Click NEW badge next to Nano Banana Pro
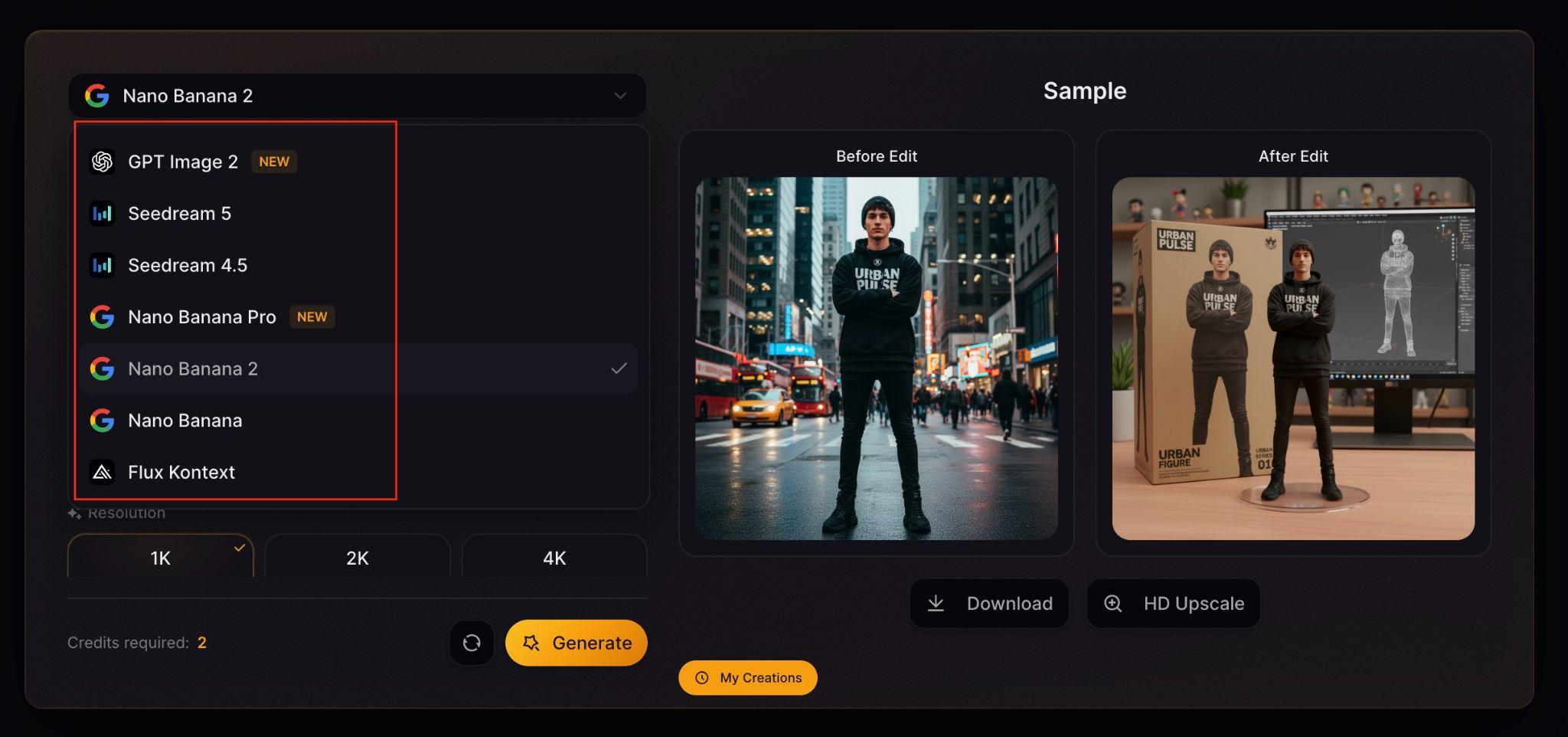Screen dimensions: 1568x737 click(x=312, y=317)
